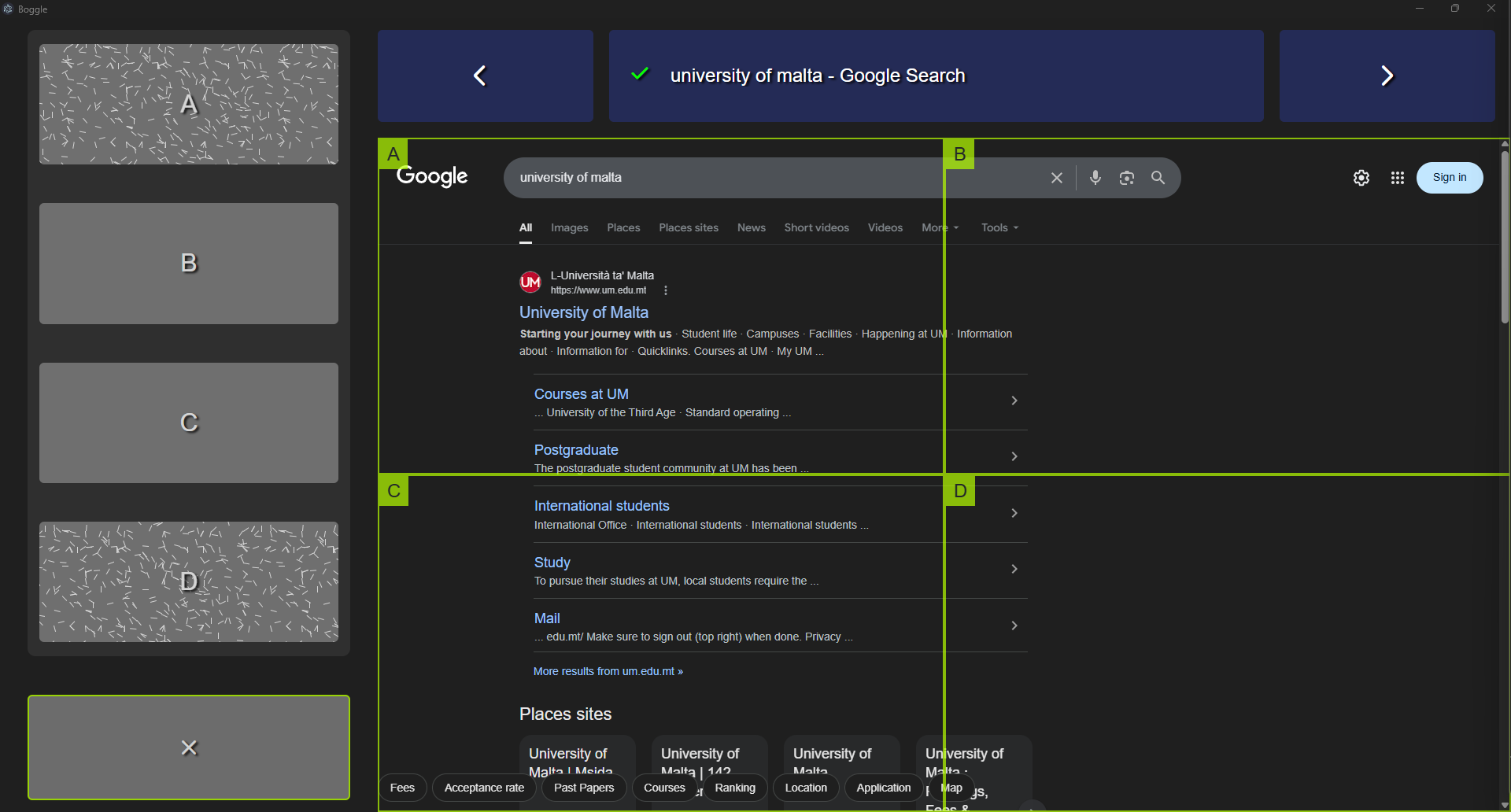Click the voice search microphone icon
This screenshot has width=1511, height=812.
(x=1095, y=177)
